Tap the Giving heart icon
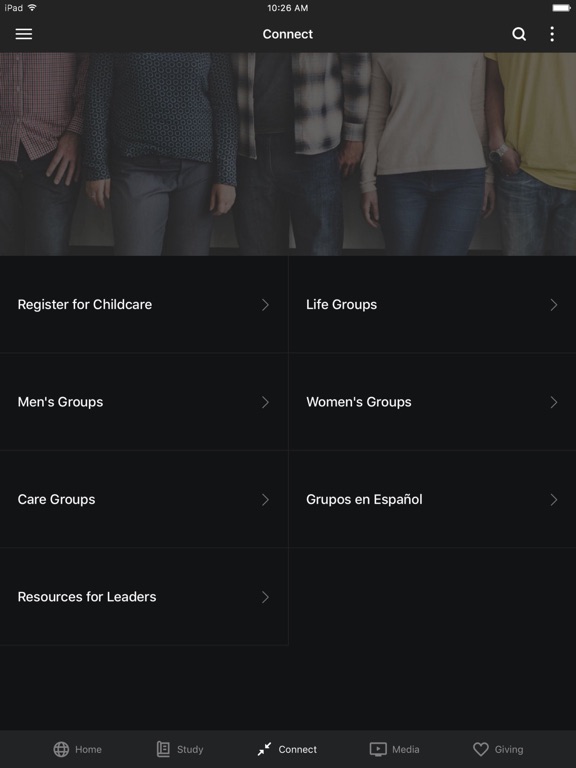The width and height of the screenshot is (576, 768). (x=481, y=749)
